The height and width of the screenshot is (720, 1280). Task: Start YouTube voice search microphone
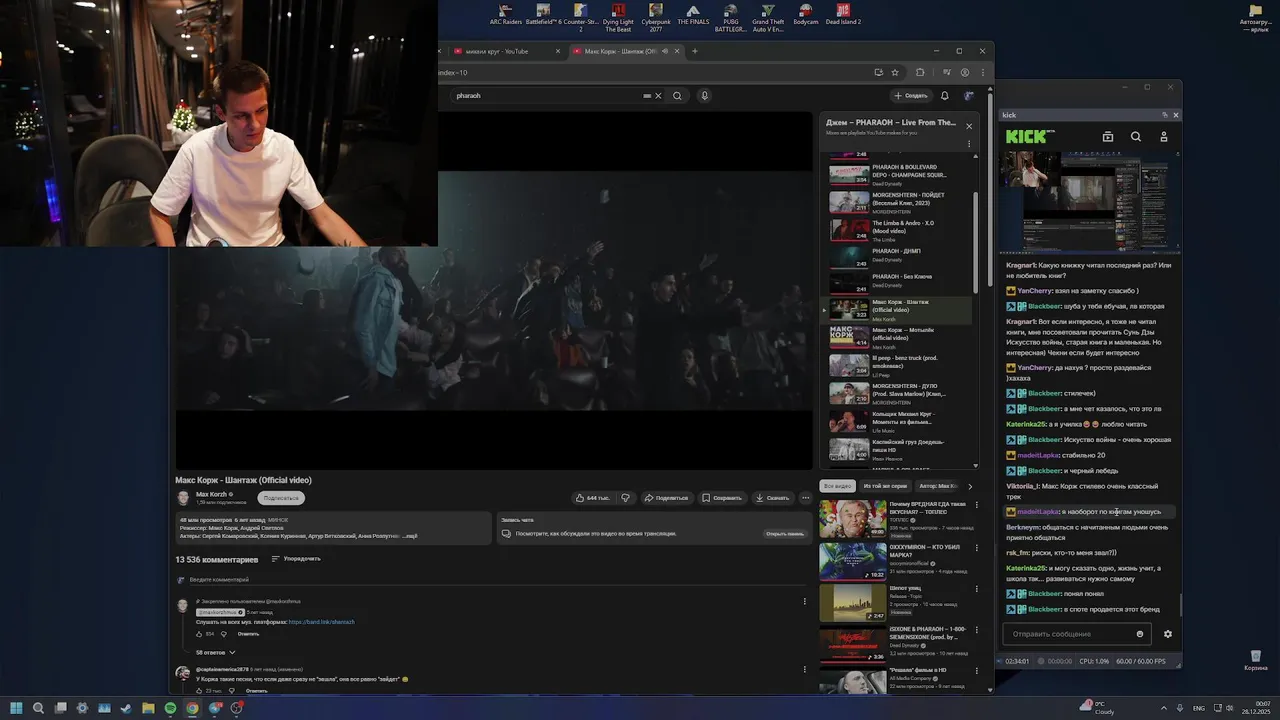704,96
